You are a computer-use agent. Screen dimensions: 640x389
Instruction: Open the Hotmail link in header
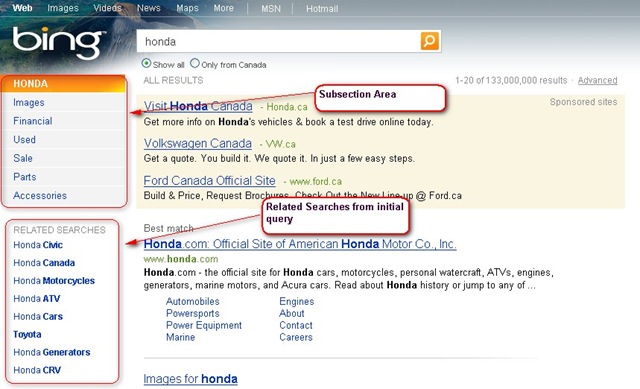[x=322, y=9]
